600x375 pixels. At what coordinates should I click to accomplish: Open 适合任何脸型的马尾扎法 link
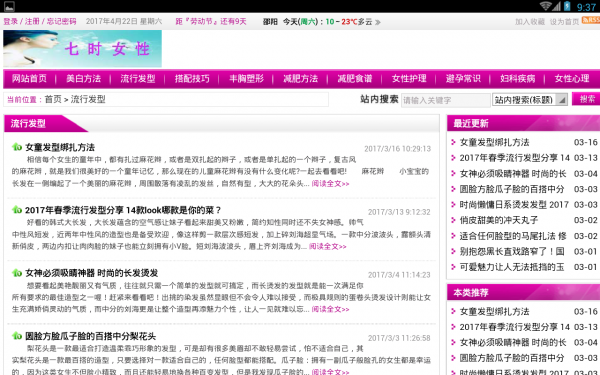pos(513,236)
